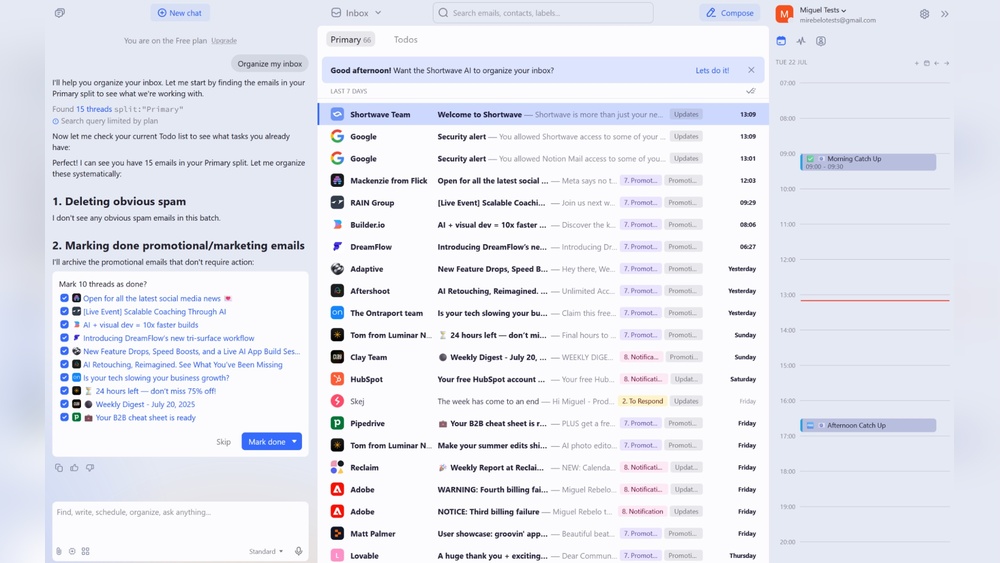
Task: Open settings via the gear icon
Action: [x=924, y=14]
